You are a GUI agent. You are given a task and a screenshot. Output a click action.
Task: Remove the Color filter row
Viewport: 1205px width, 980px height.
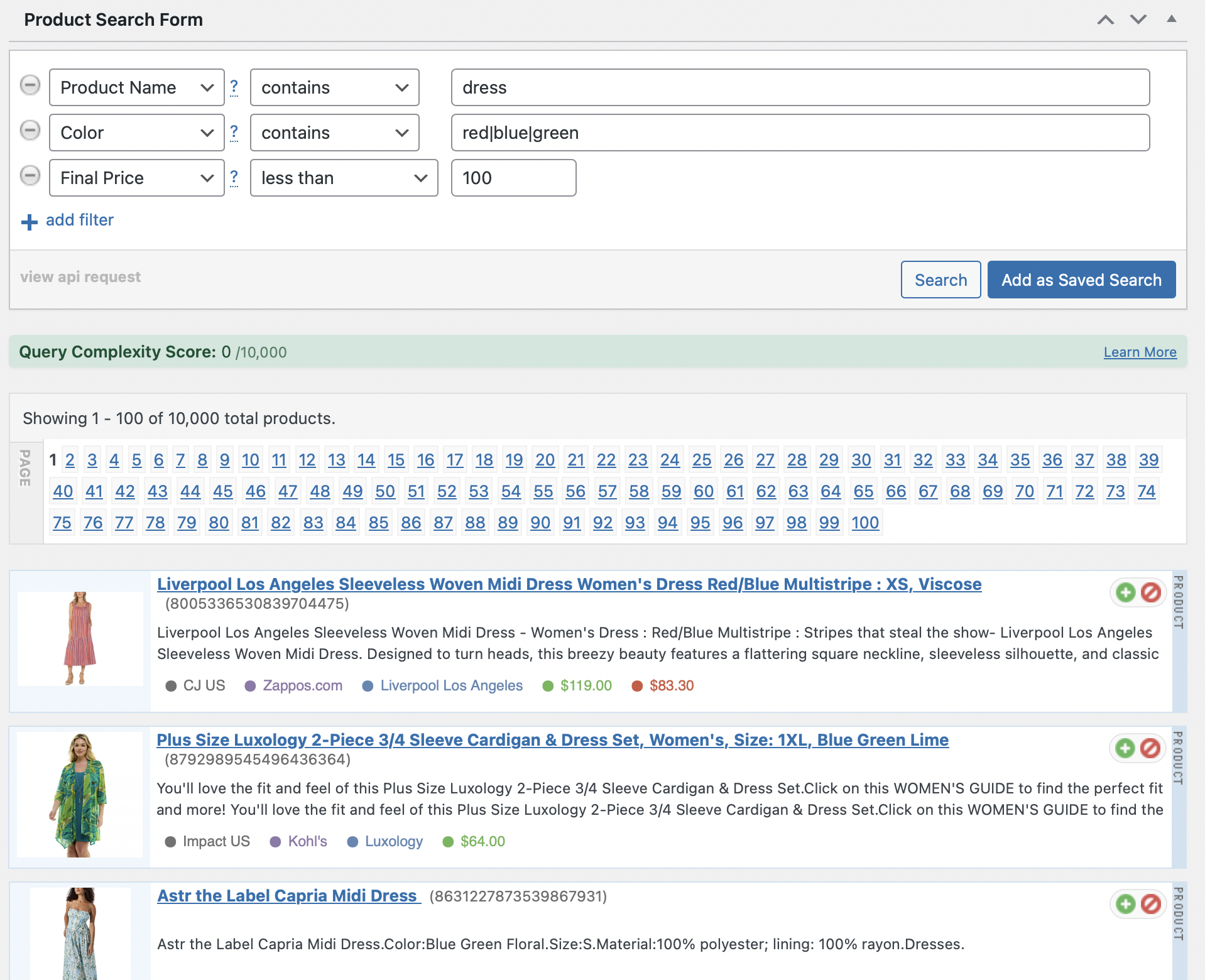(30, 130)
